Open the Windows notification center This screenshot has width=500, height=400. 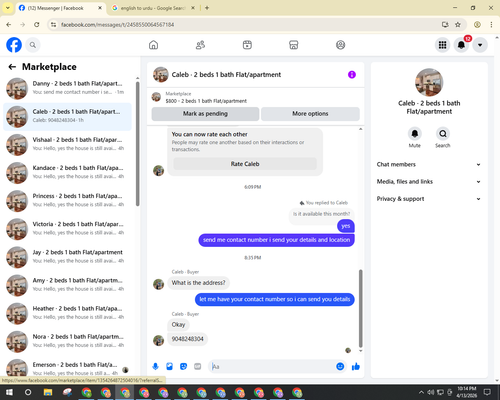point(487,392)
